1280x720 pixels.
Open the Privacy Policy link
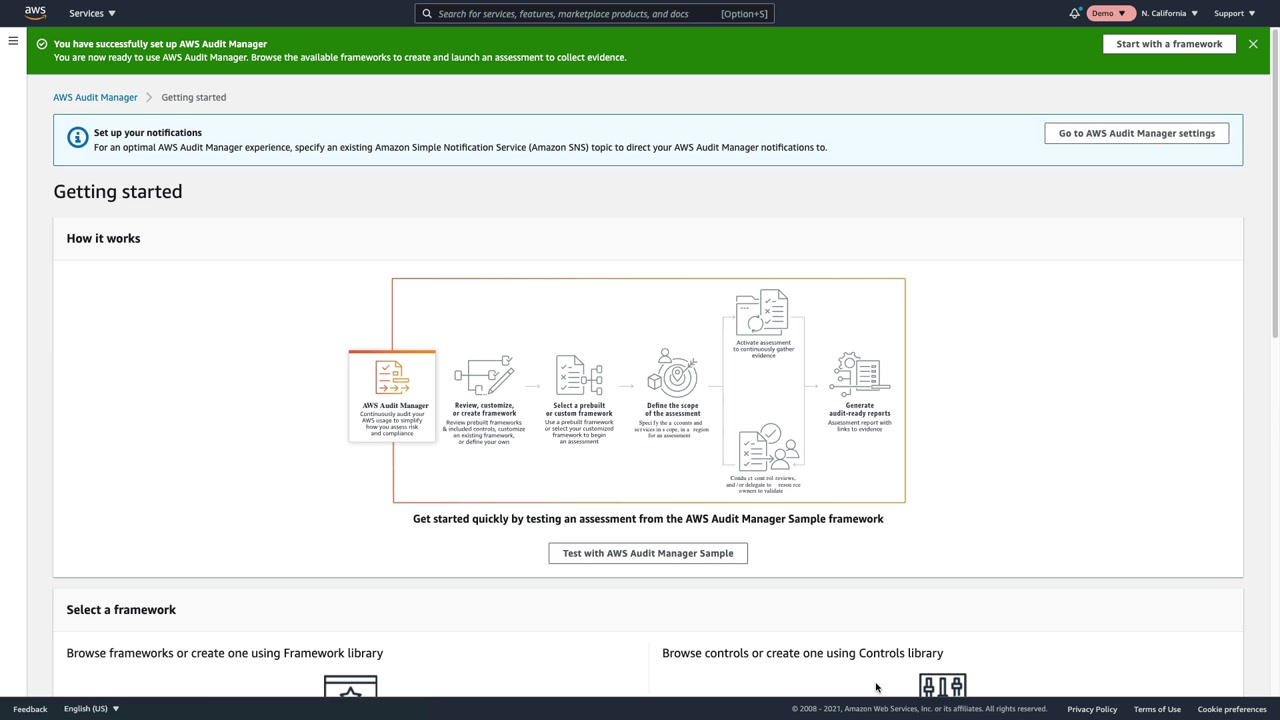coord(1092,709)
